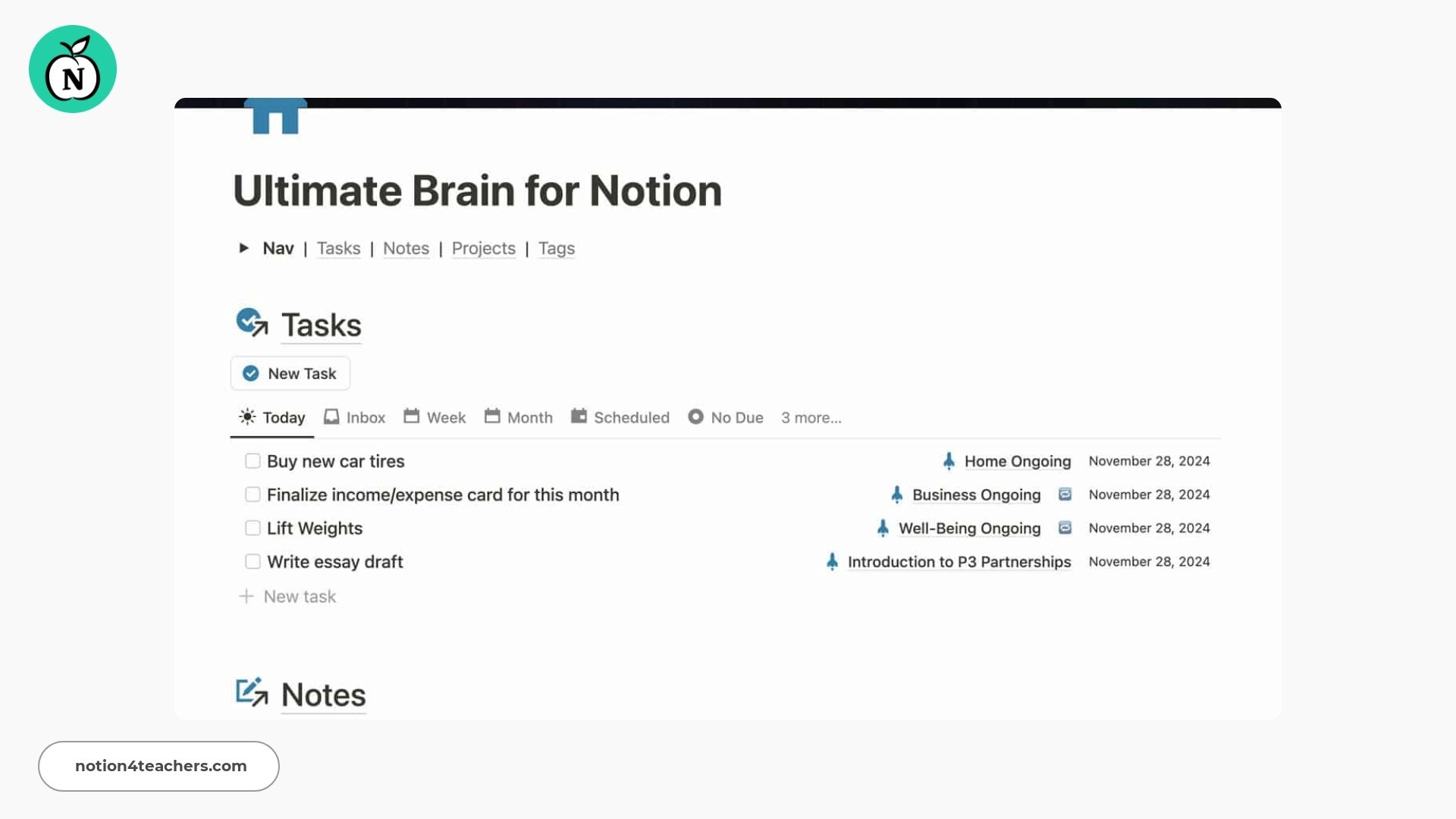Click the Scheduled clock icon

pyautogui.click(x=578, y=417)
